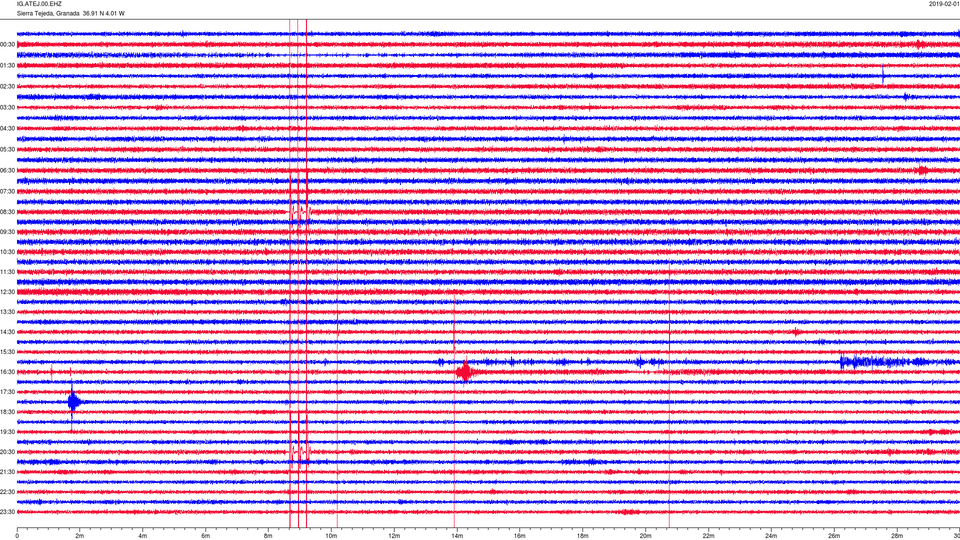The image size is (960, 540).
Task: Click the 26m tick on the minute axis
Action: (x=834, y=536)
